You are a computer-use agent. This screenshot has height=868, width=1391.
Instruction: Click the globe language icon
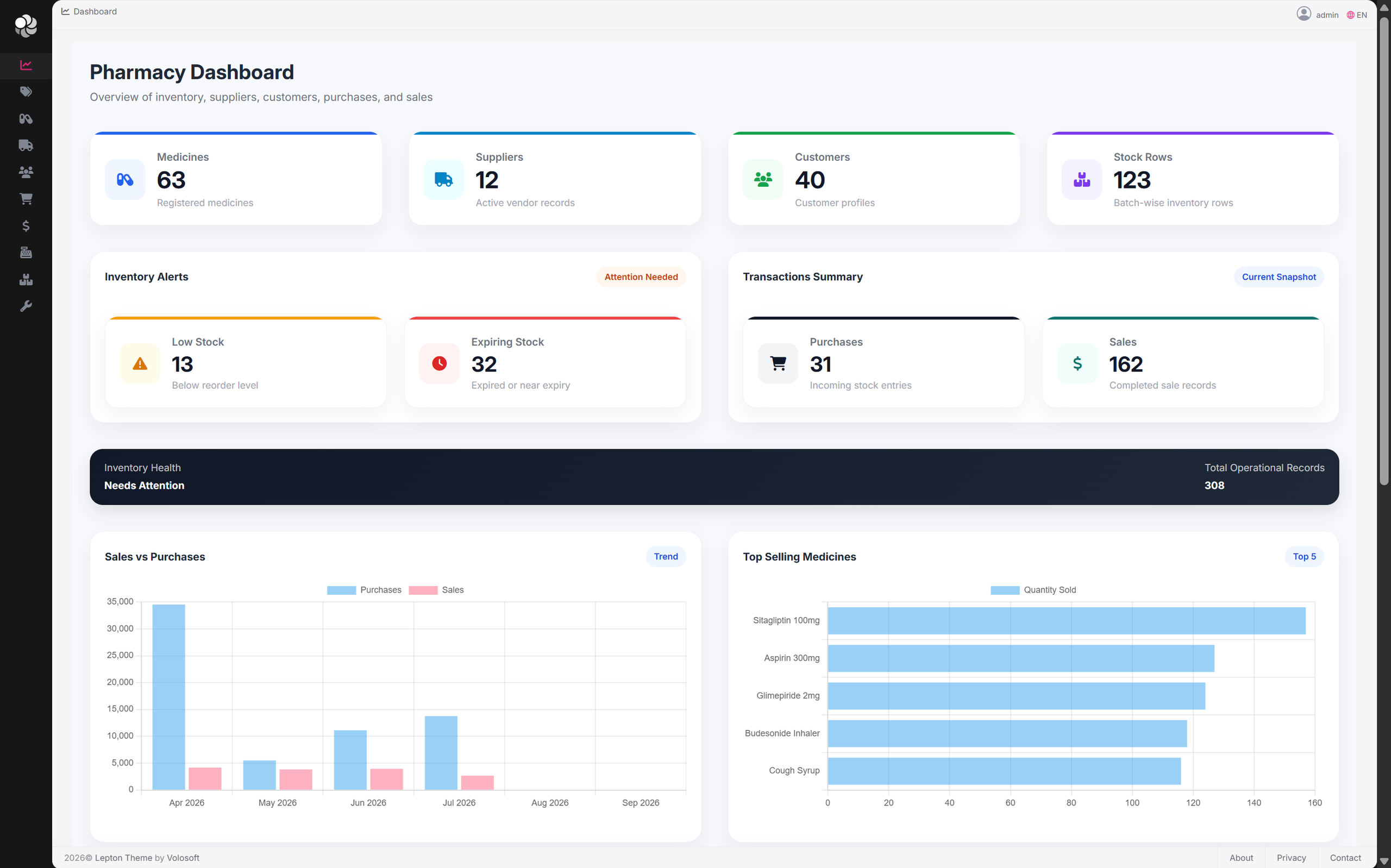click(x=1350, y=15)
